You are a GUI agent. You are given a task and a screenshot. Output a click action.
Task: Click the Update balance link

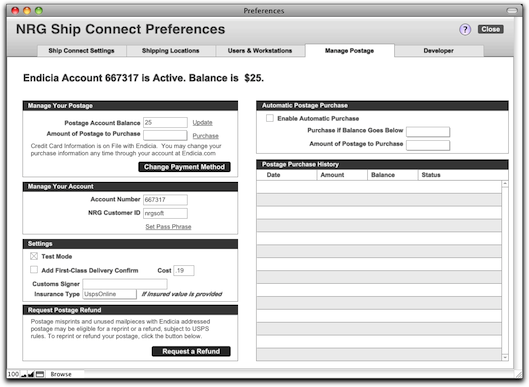[202, 122]
